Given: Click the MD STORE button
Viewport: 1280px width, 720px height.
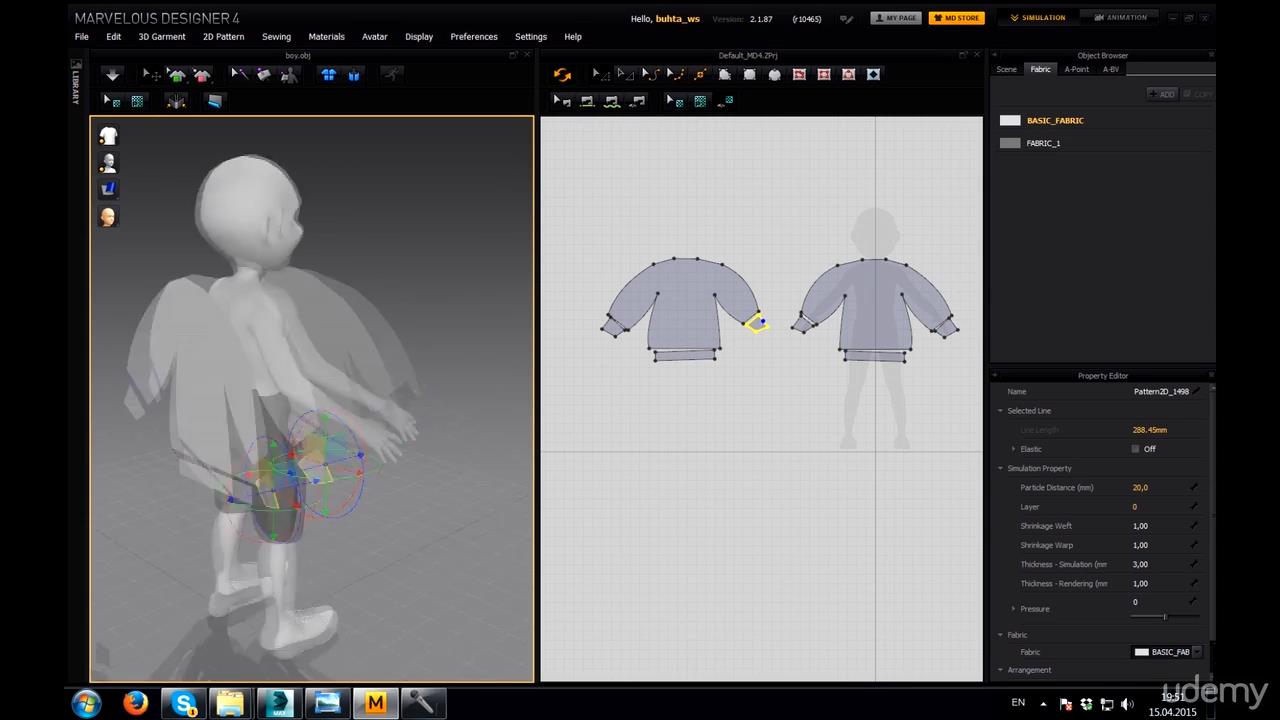Looking at the screenshot, I should click(x=956, y=18).
